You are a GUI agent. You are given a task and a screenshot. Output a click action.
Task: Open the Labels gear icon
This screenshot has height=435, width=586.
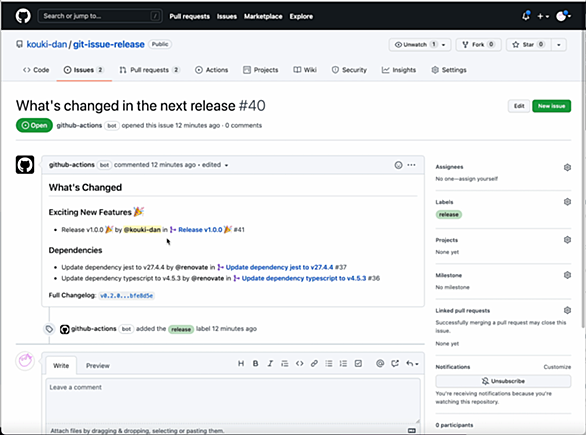(x=567, y=202)
